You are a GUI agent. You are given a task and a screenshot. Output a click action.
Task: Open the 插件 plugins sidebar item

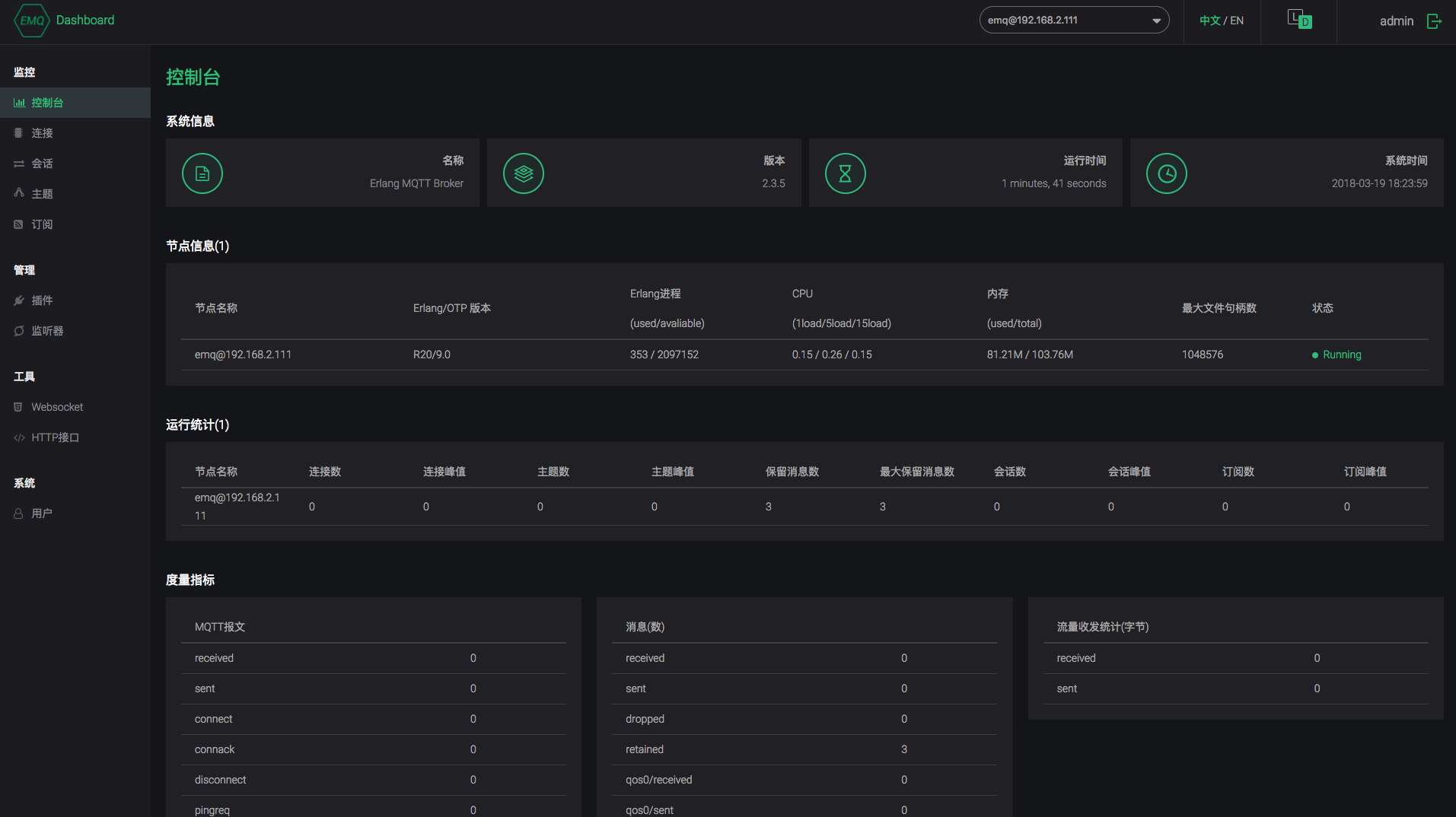pos(75,300)
